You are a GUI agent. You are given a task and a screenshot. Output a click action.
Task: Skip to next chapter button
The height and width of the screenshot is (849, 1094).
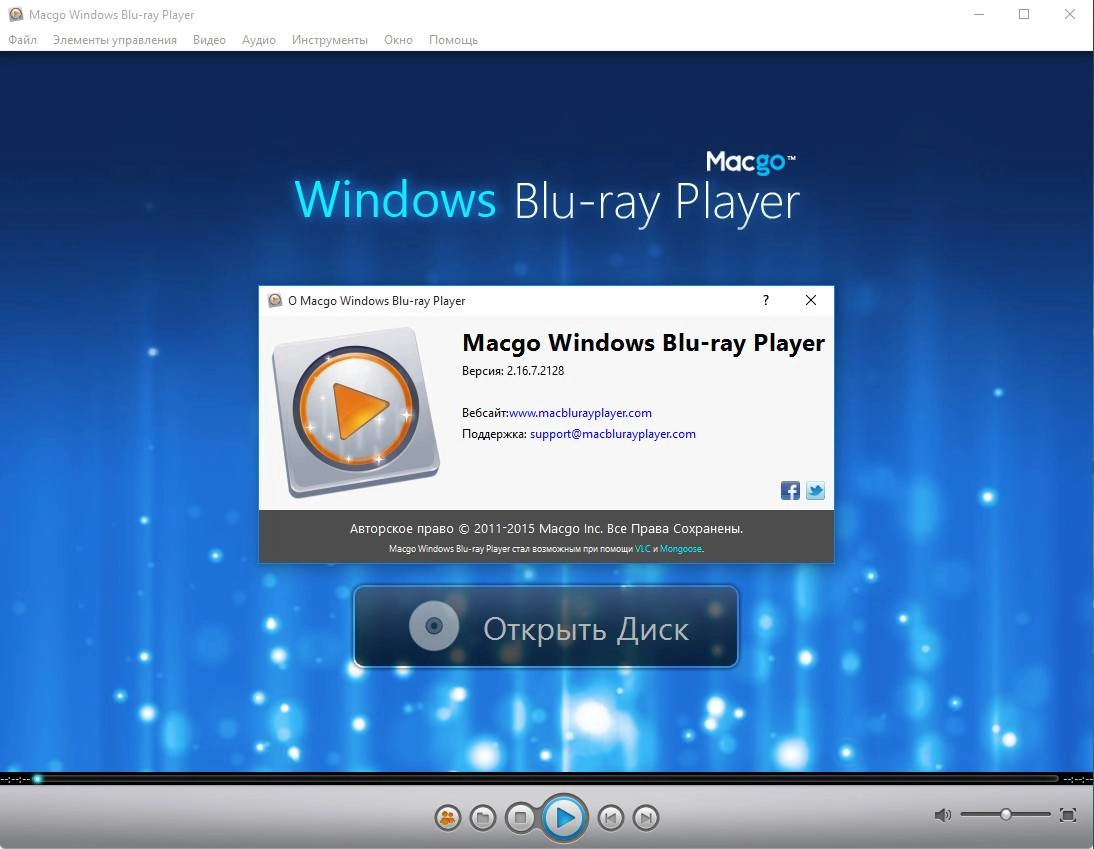[646, 818]
